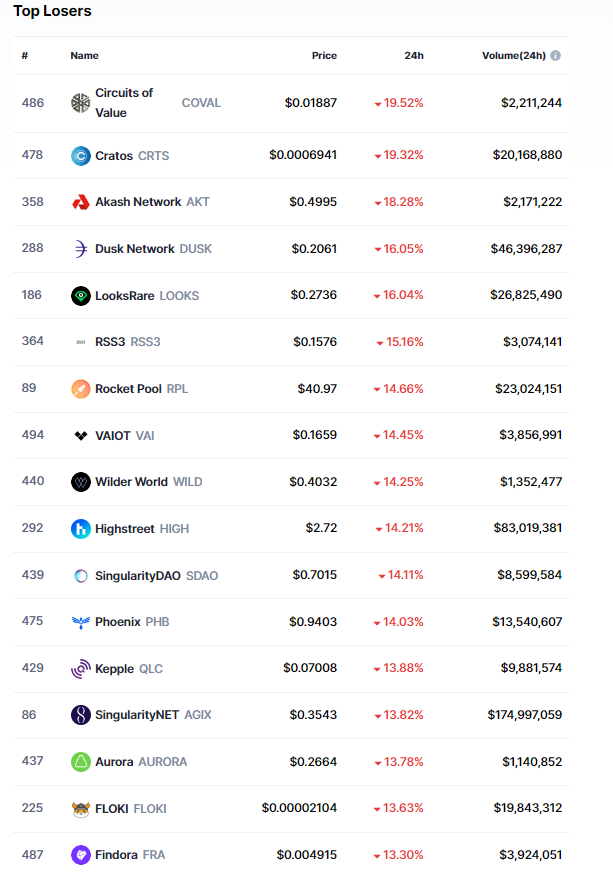Open the Wilder World coin link
The width and height of the screenshot is (613, 873).
(131, 482)
